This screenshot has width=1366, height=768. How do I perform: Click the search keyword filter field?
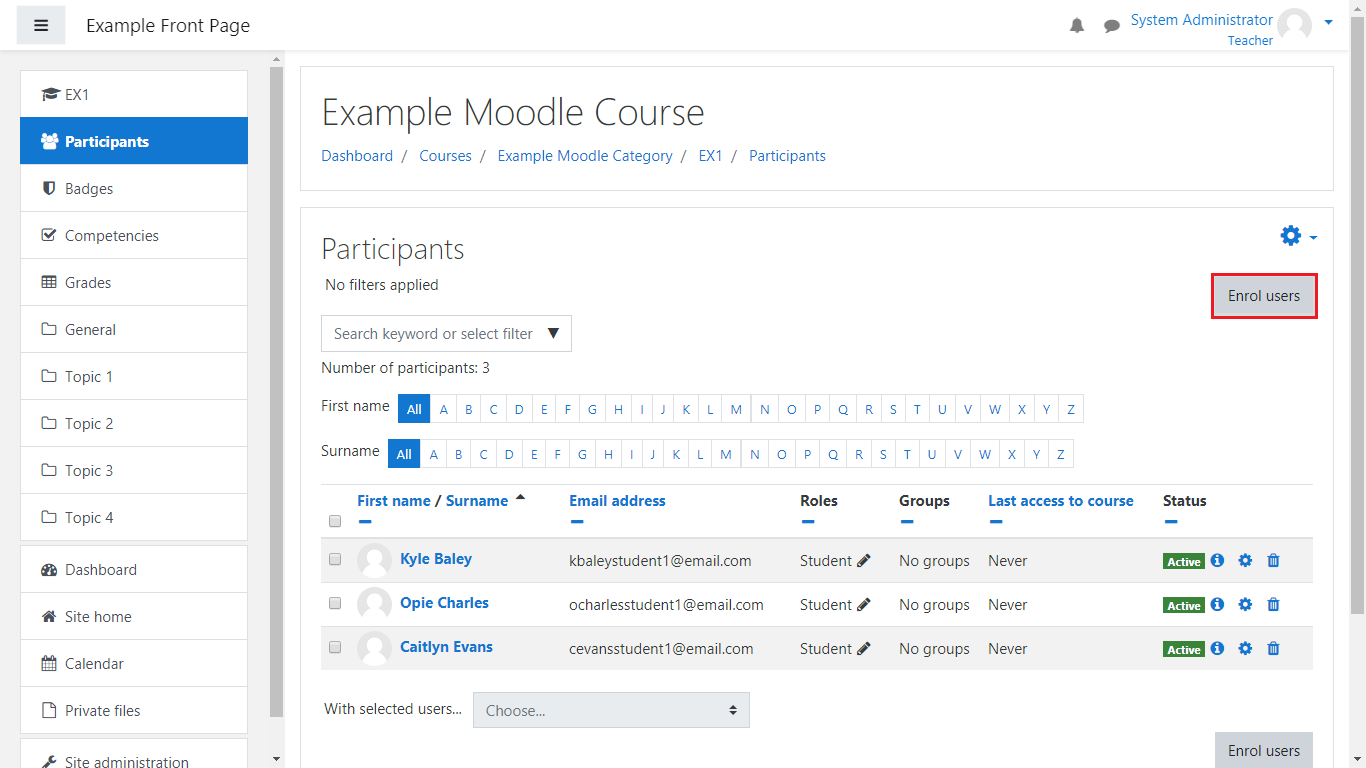[434, 334]
